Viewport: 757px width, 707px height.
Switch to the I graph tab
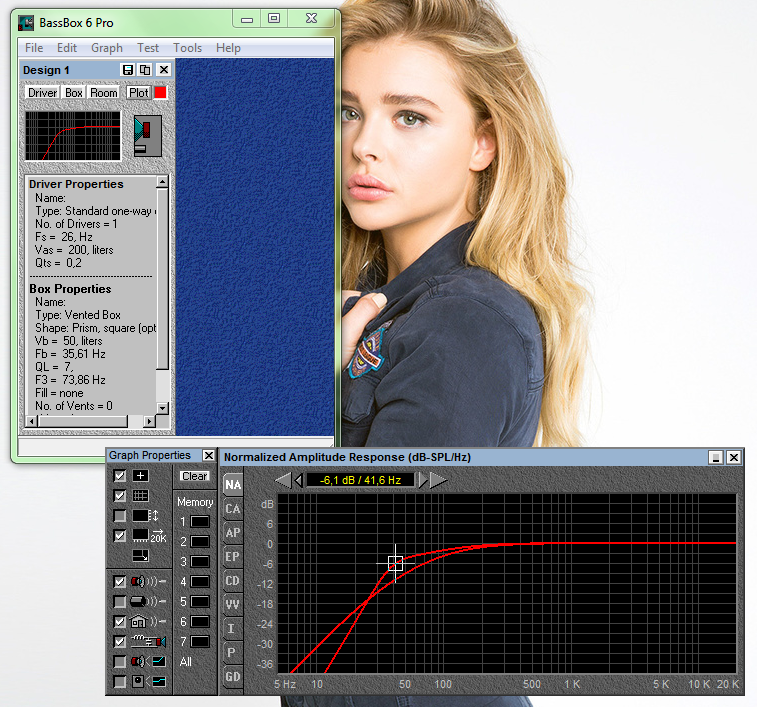pos(233,628)
